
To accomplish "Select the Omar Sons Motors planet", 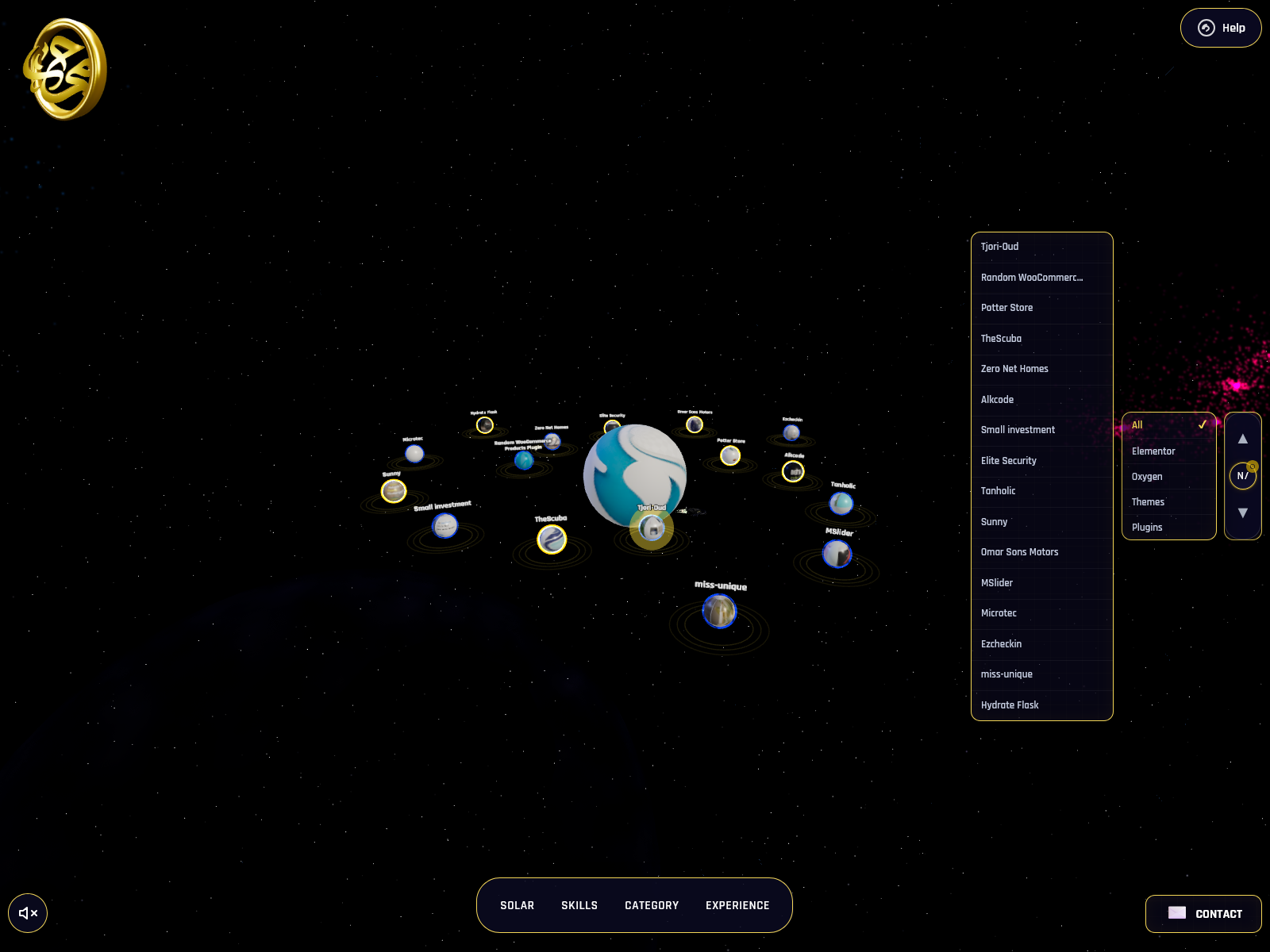I will point(695,424).
